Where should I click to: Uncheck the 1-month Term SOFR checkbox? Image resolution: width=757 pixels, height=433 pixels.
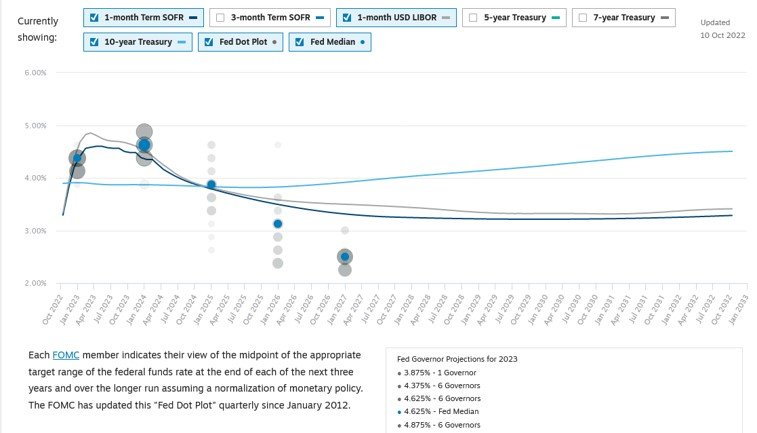94,18
